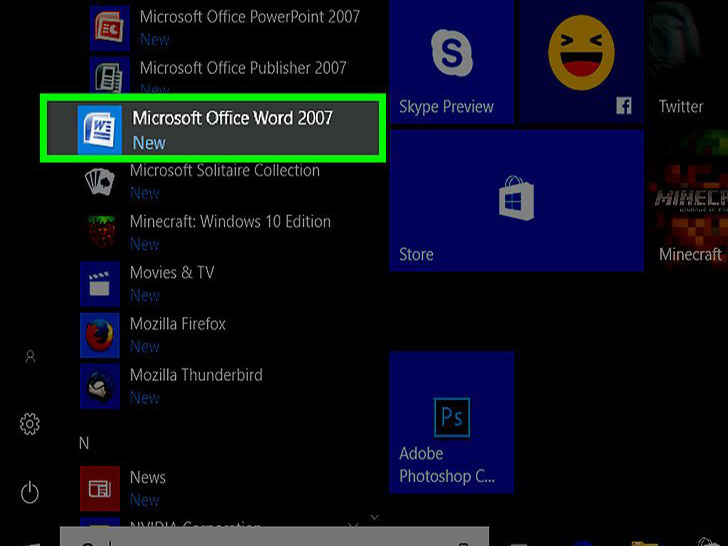The height and width of the screenshot is (546, 728).
Task: Click the Skype Preview tile
Action: click(451, 62)
